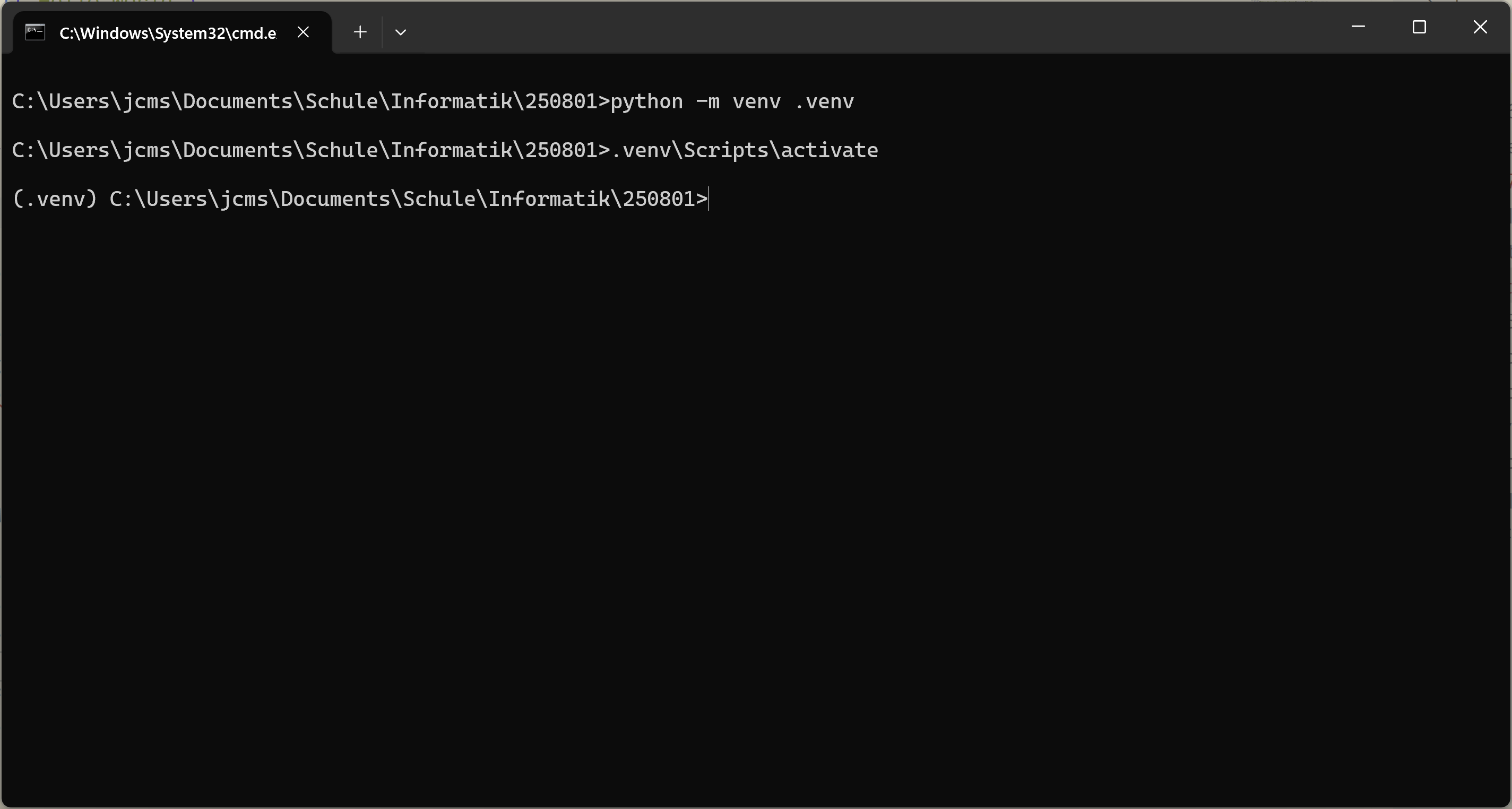Select the C:\Windows\System32\cmd.e tab title
The image size is (1512, 809).
tap(168, 33)
